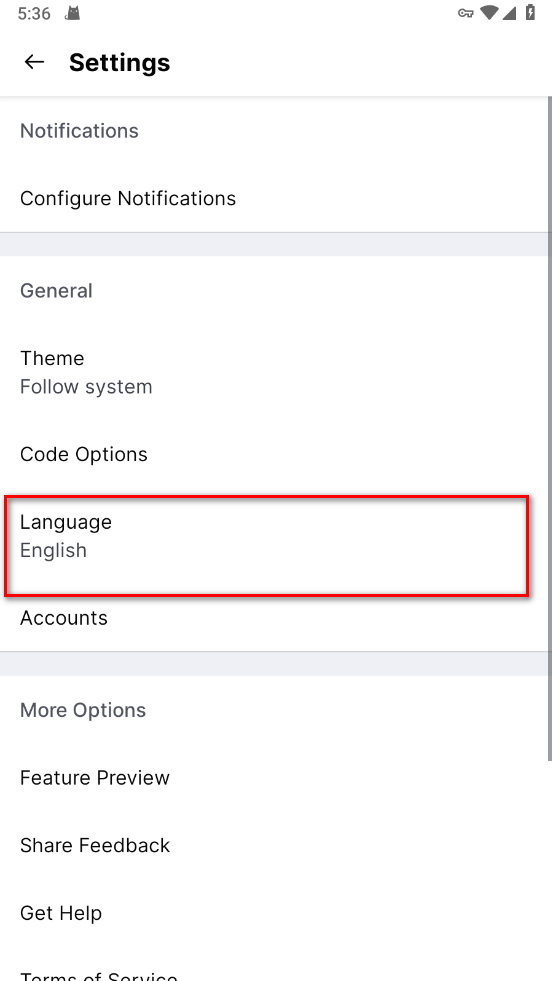This screenshot has height=981, width=552.
Task: Click the Settings page title
Action: pos(120,63)
